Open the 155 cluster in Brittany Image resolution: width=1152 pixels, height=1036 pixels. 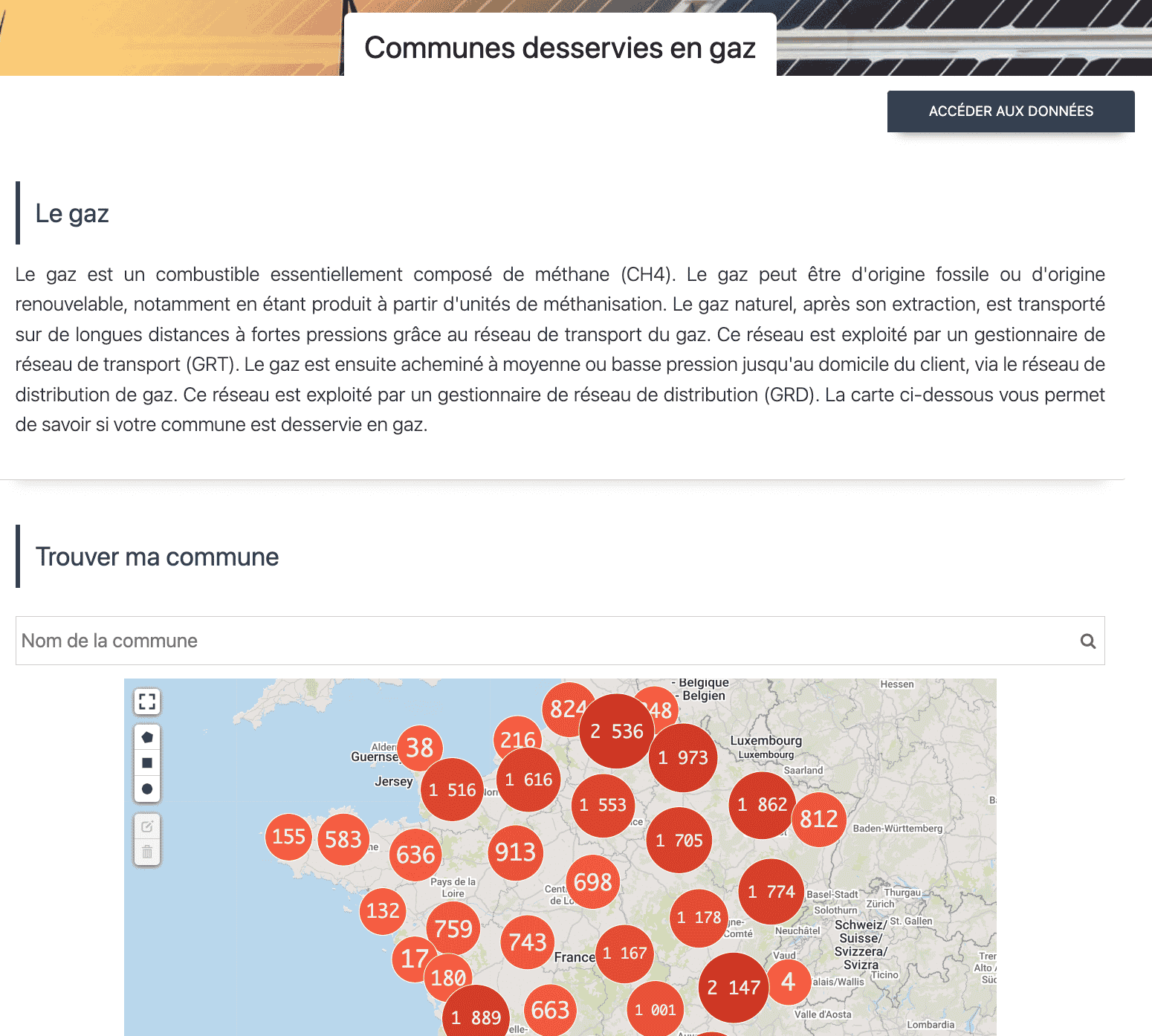[x=288, y=837]
